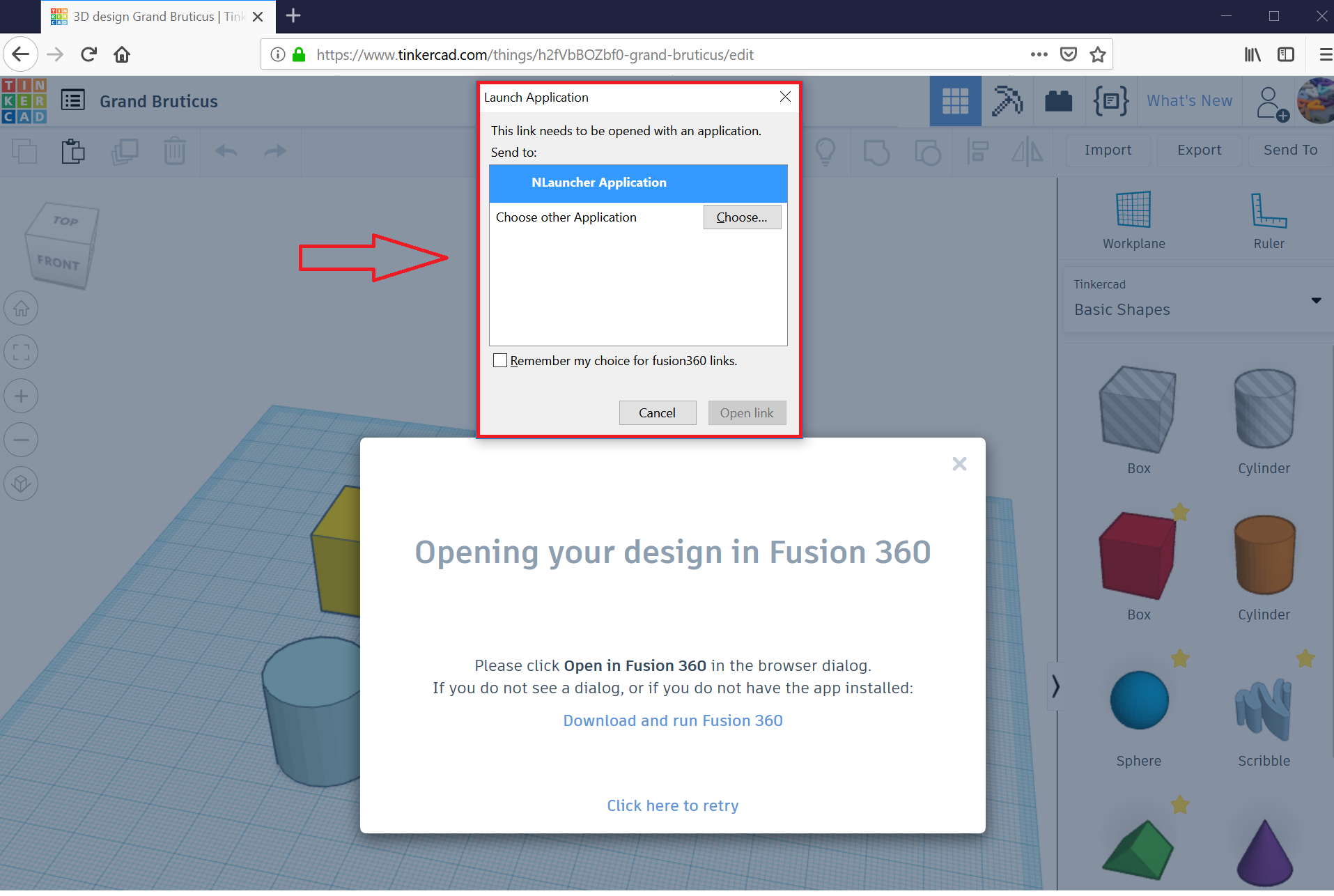The height and width of the screenshot is (896, 1334).
Task: Click the Undo arrow
Action: tap(225, 151)
